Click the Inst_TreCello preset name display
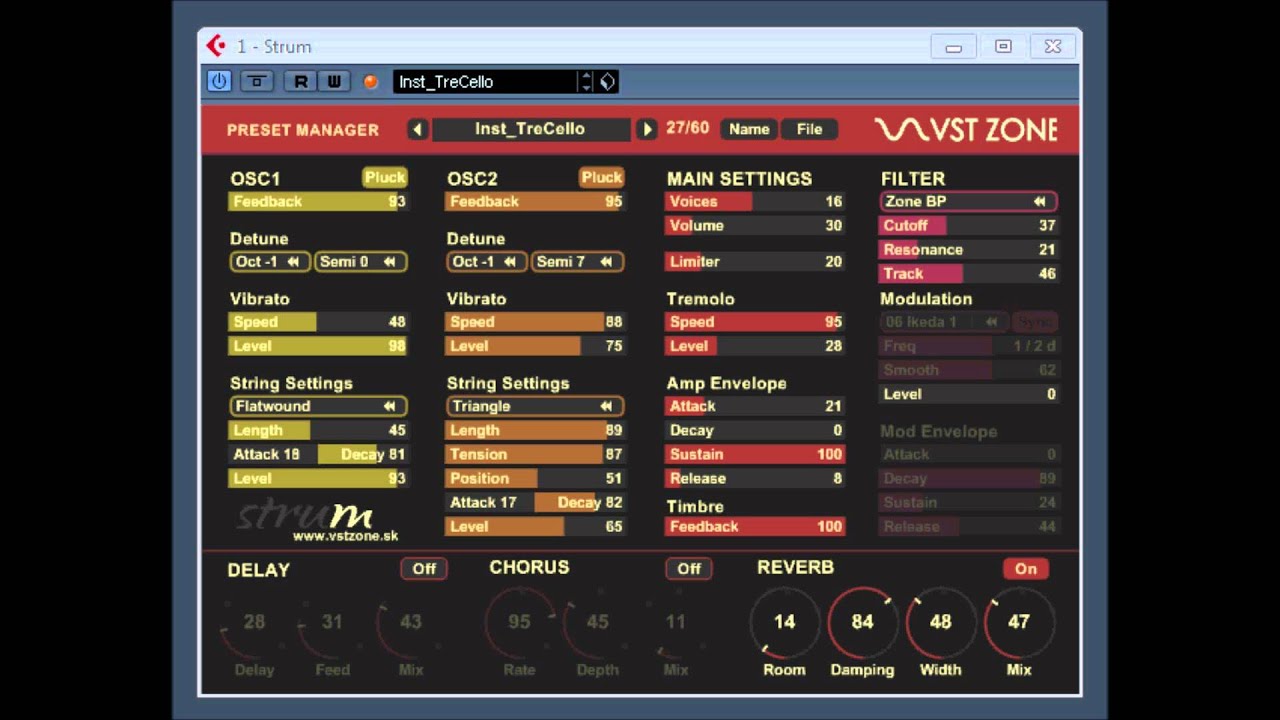The width and height of the screenshot is (1280, 720). pos(531,129)
